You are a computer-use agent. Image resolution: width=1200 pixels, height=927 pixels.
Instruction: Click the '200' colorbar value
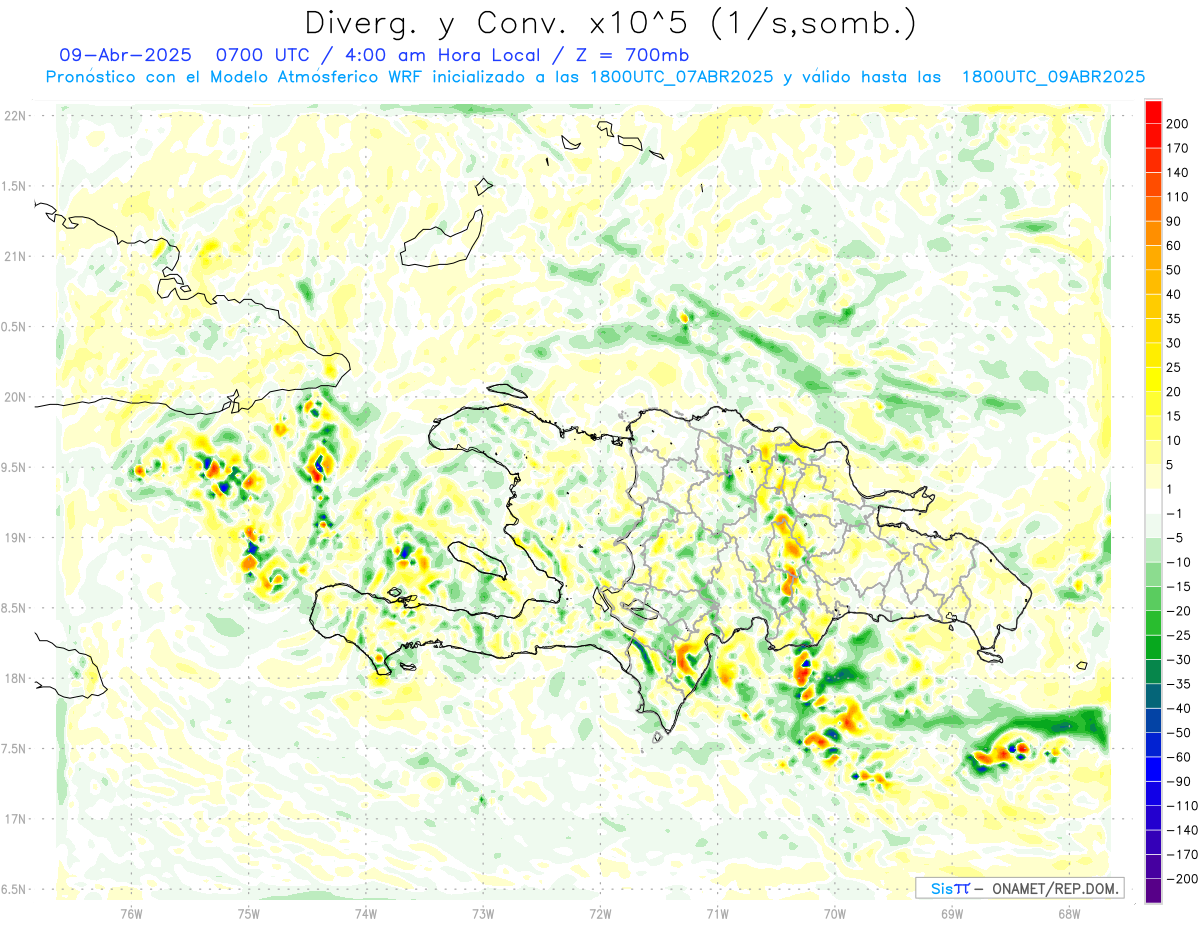[1178, 122]
